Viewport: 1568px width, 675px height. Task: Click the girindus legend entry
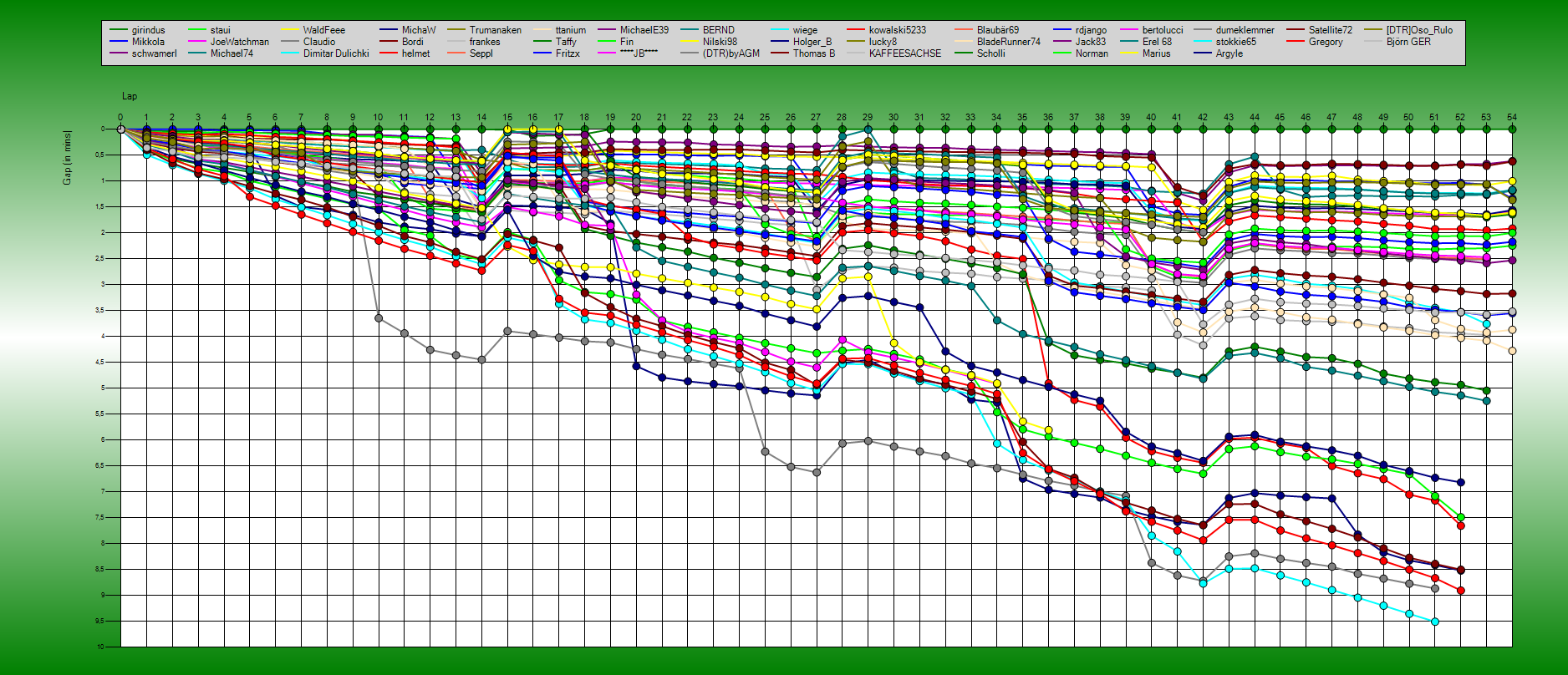tap(148, 30)
